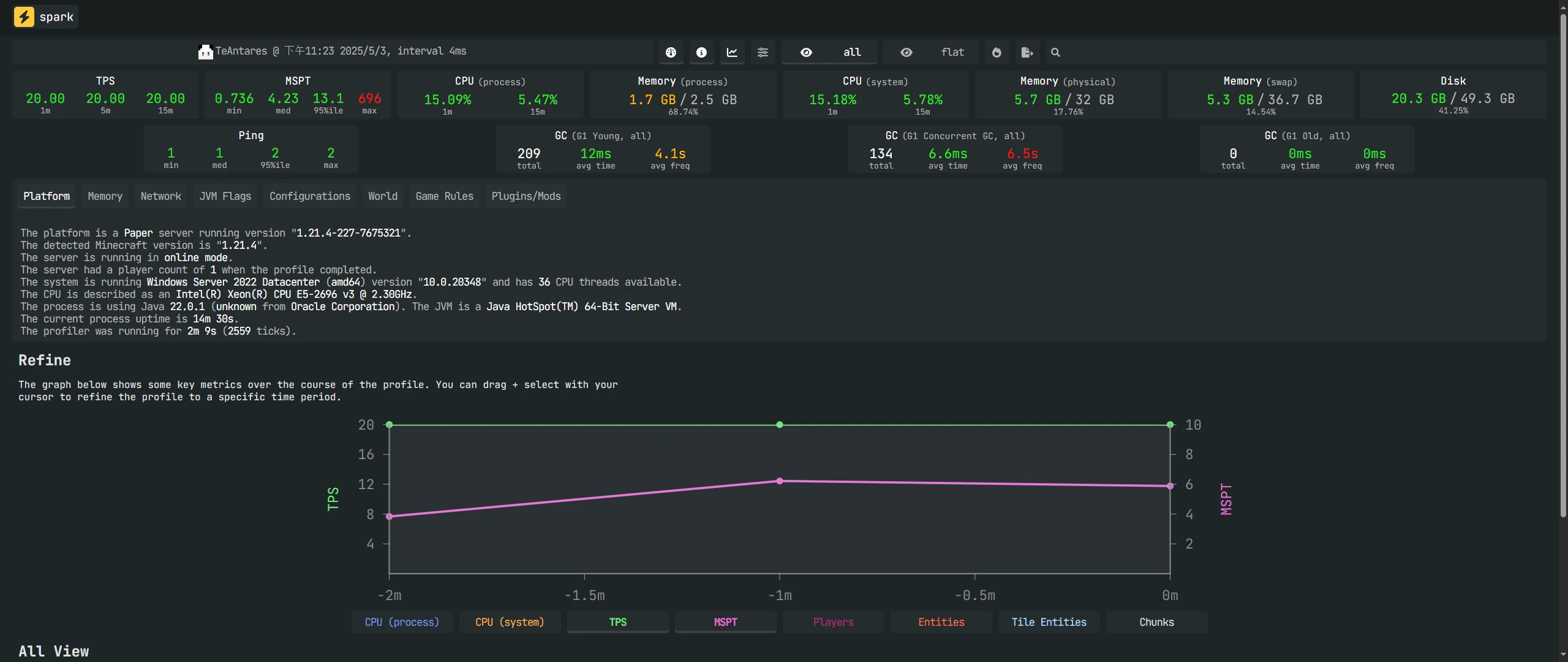
Task: Toggle the gauge widgets icon in the toolbar
Action: click(x=671, y=53)
